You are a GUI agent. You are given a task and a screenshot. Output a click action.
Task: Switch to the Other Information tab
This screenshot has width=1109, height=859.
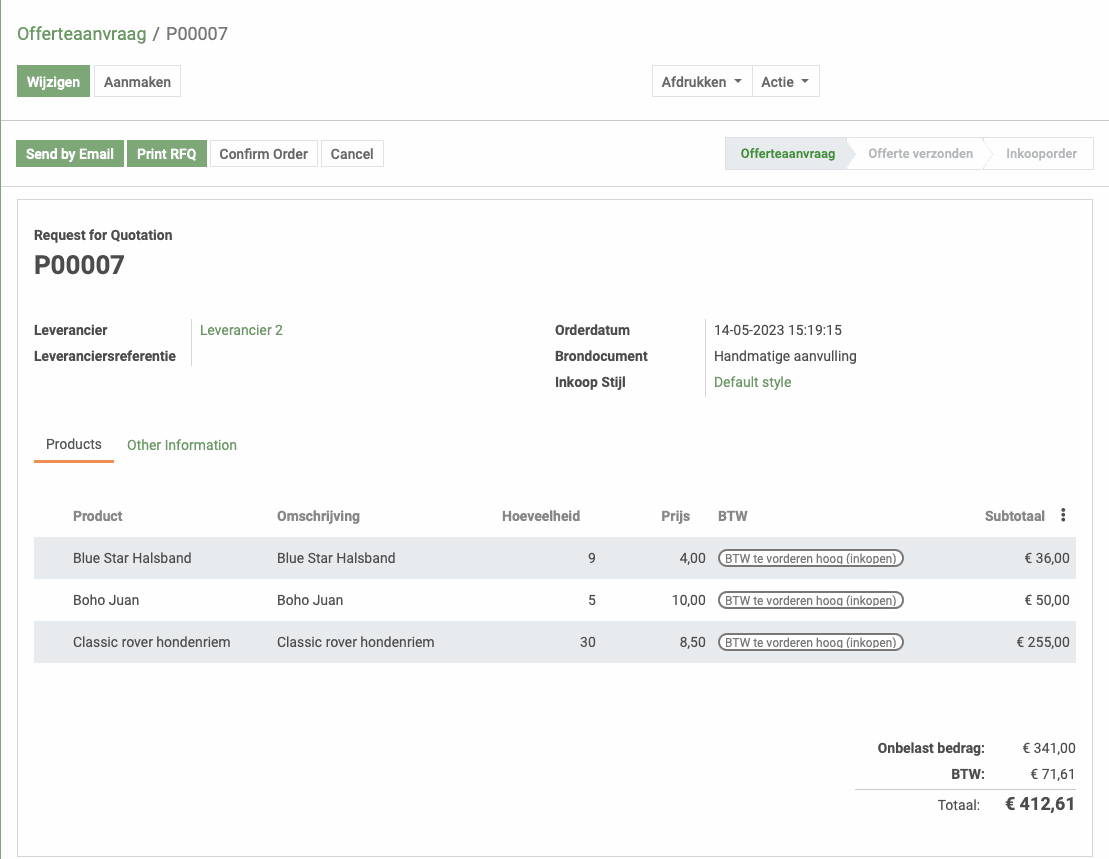(182, 445)
